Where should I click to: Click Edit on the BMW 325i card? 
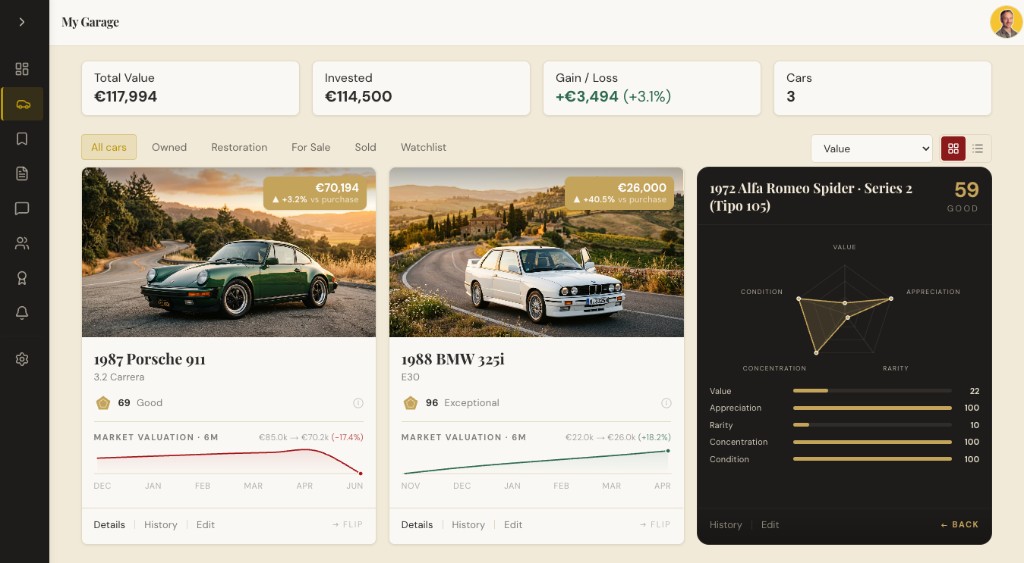513,524
